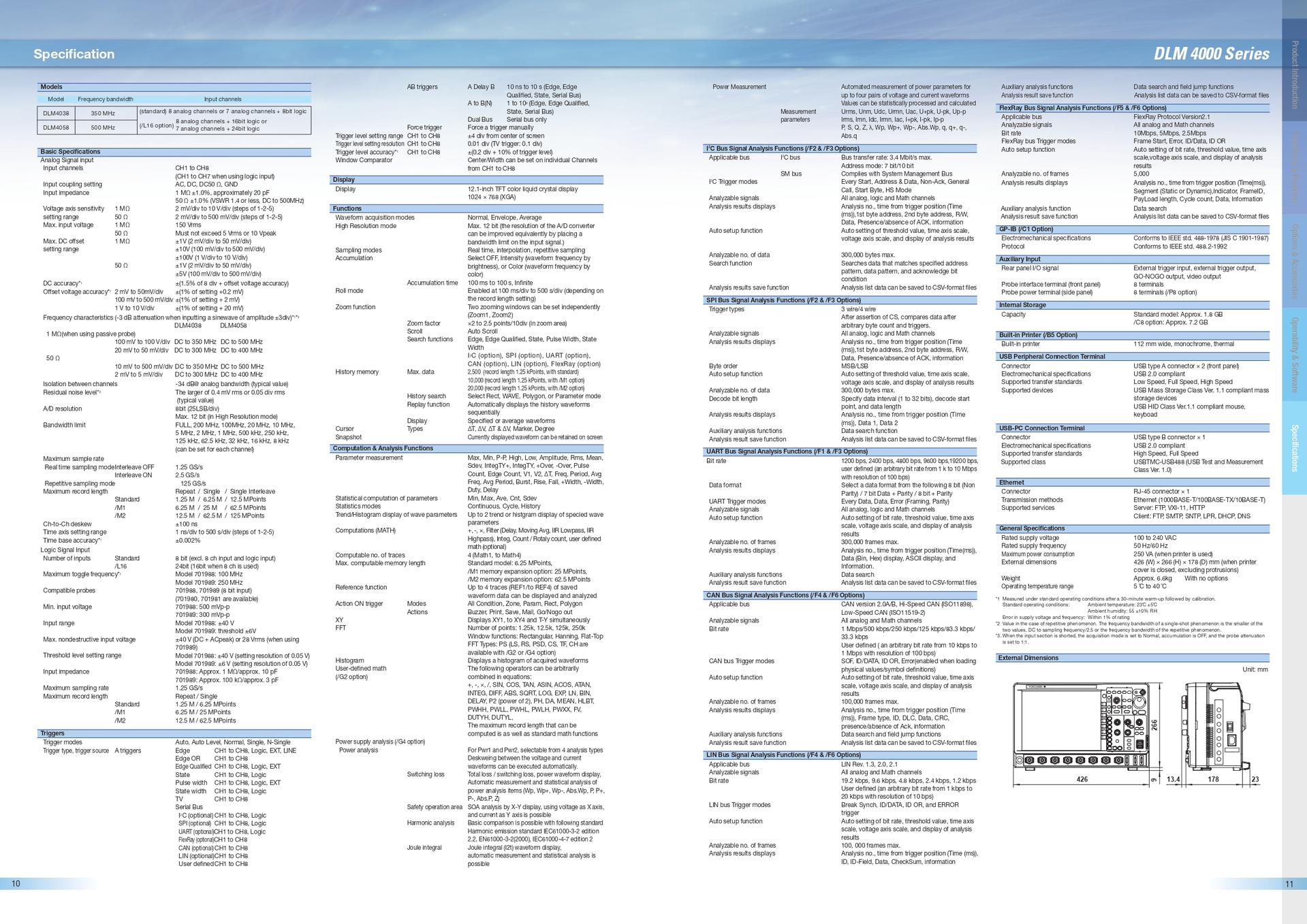The width and height of the screenshot is (1307, 924).
Task: Select the Specifications side tab
Action: pos(1294,448)
